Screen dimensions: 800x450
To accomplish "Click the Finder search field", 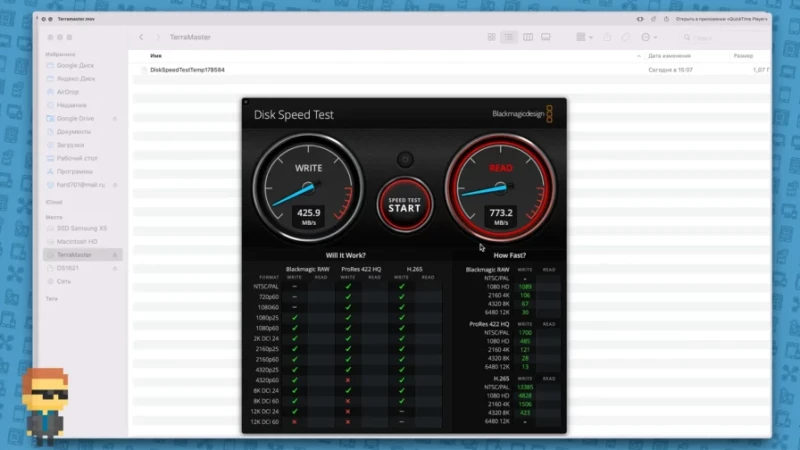I will (726, 38).
